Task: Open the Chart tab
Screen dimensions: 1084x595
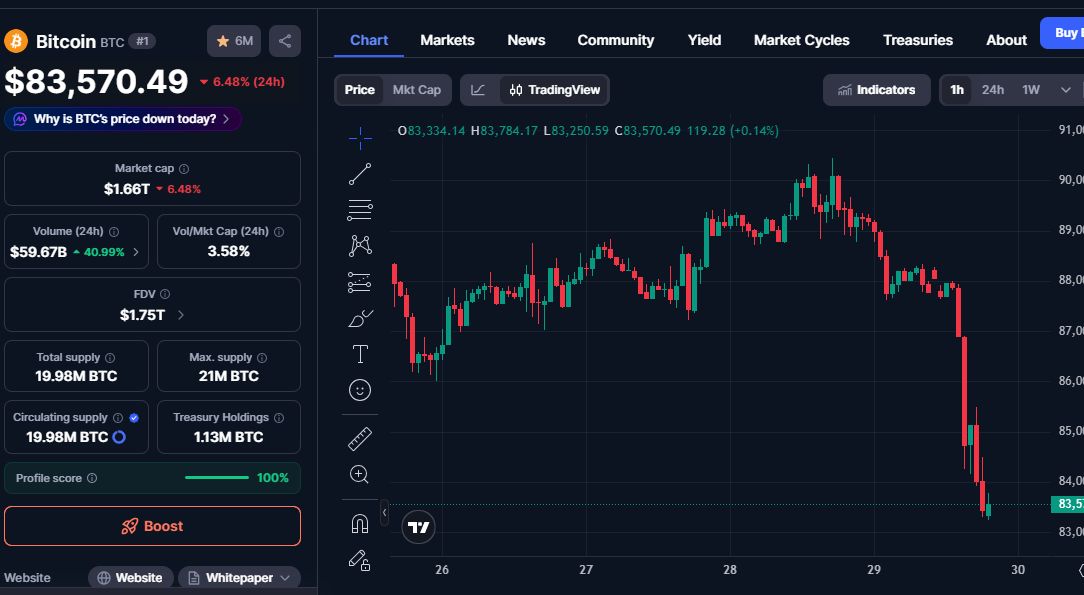Action: (x=368, y=40)
